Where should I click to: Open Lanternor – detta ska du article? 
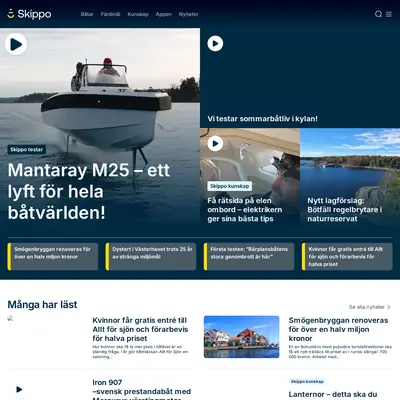[333, 395]
